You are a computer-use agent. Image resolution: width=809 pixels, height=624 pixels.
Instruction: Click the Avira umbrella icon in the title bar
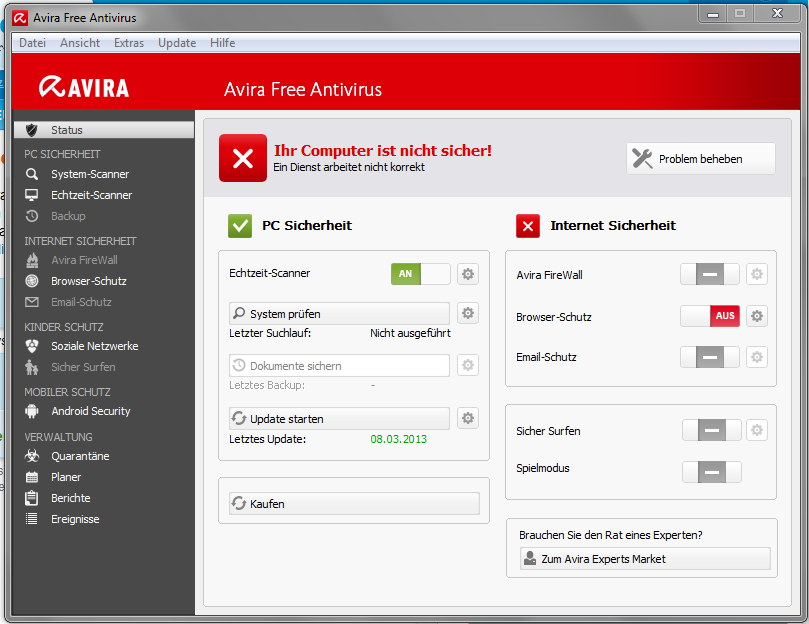(x=20, y=18)
